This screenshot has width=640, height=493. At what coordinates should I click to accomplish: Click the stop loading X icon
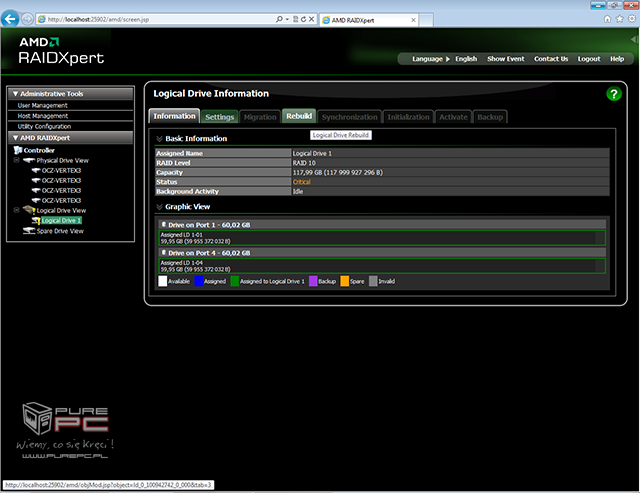(311, 19)
